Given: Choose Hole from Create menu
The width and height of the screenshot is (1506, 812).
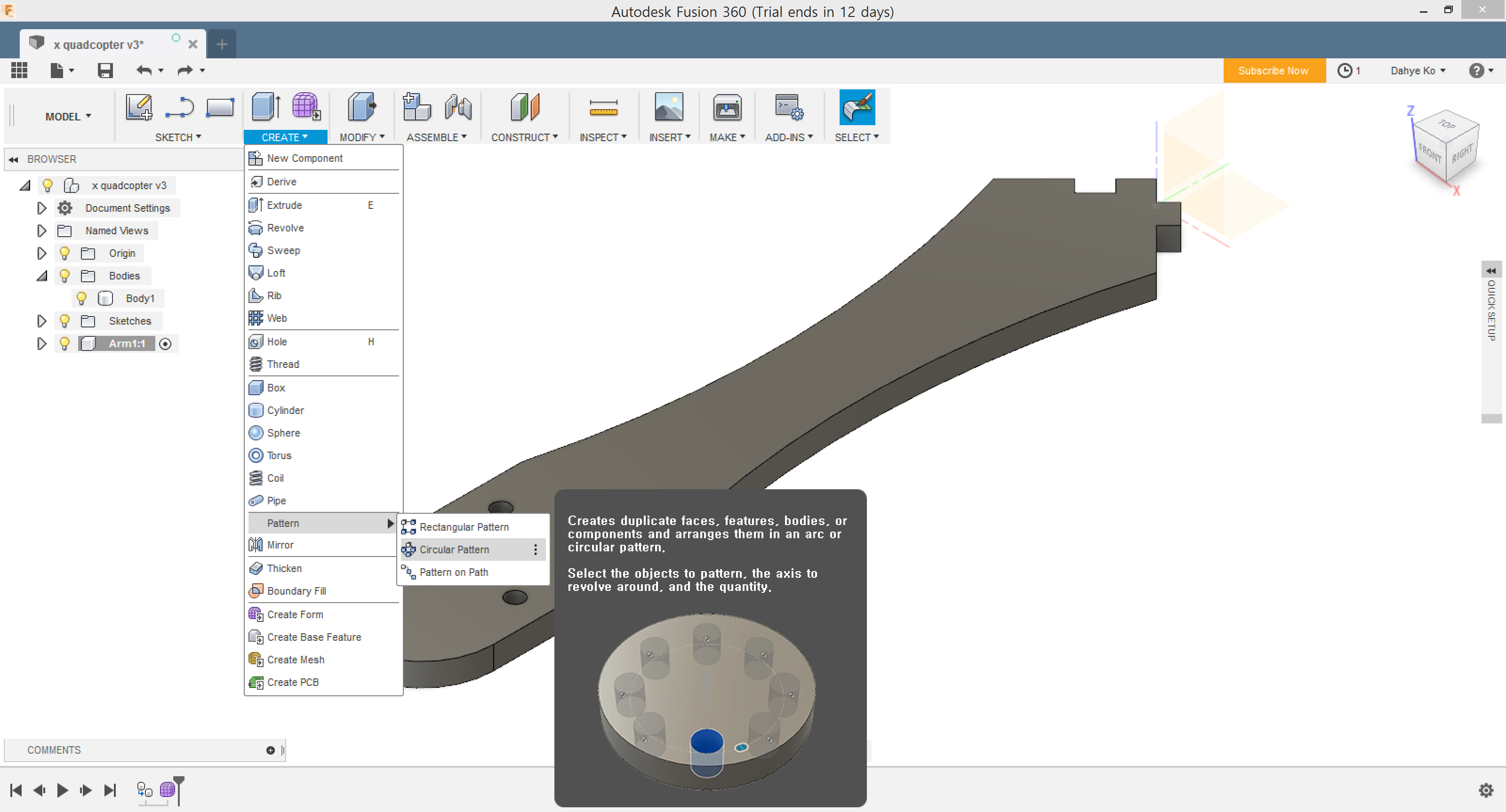Looking at the screenshot, I should [323, 342].
